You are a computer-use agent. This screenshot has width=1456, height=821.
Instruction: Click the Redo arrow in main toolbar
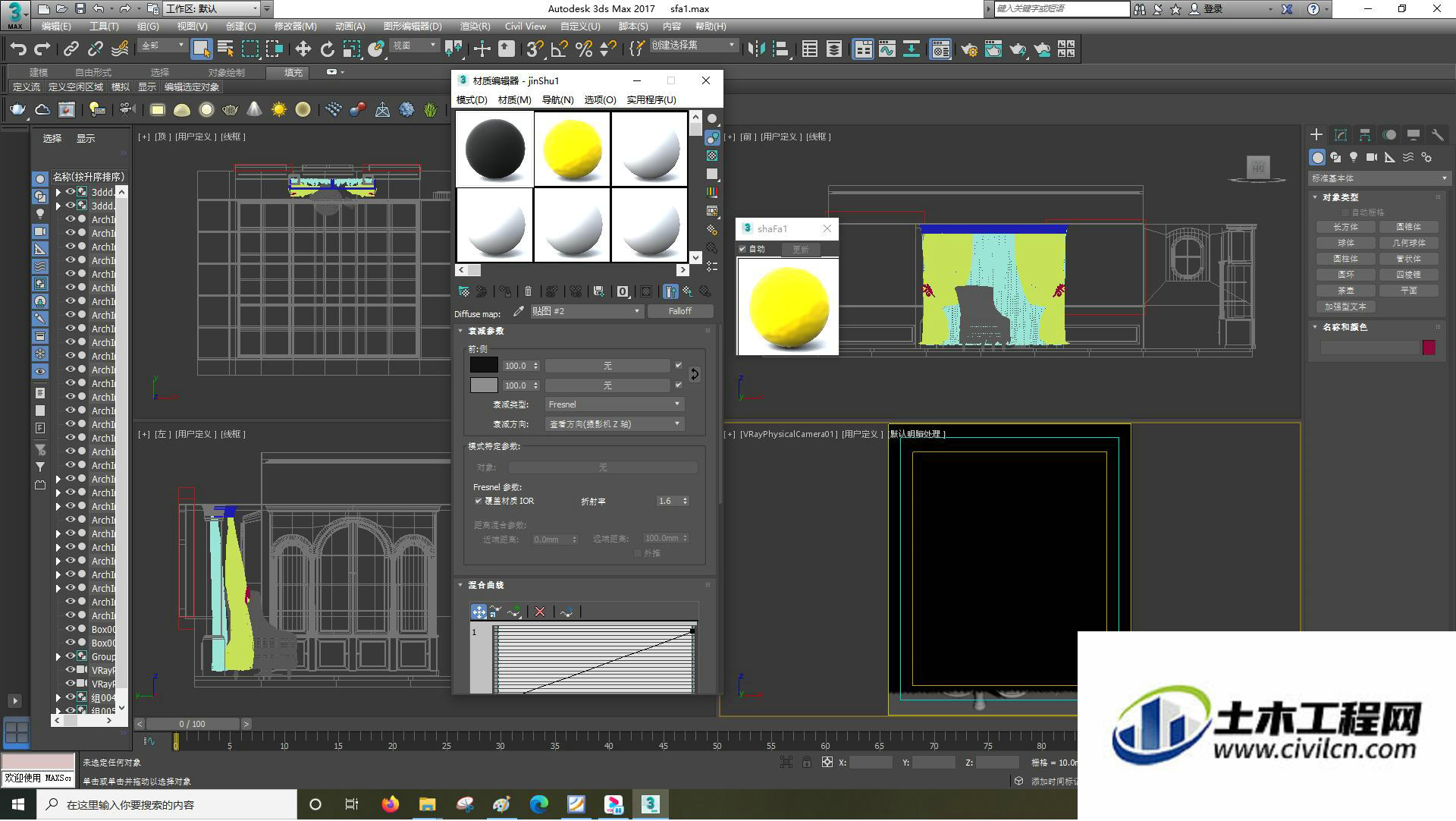click(42, 49)
